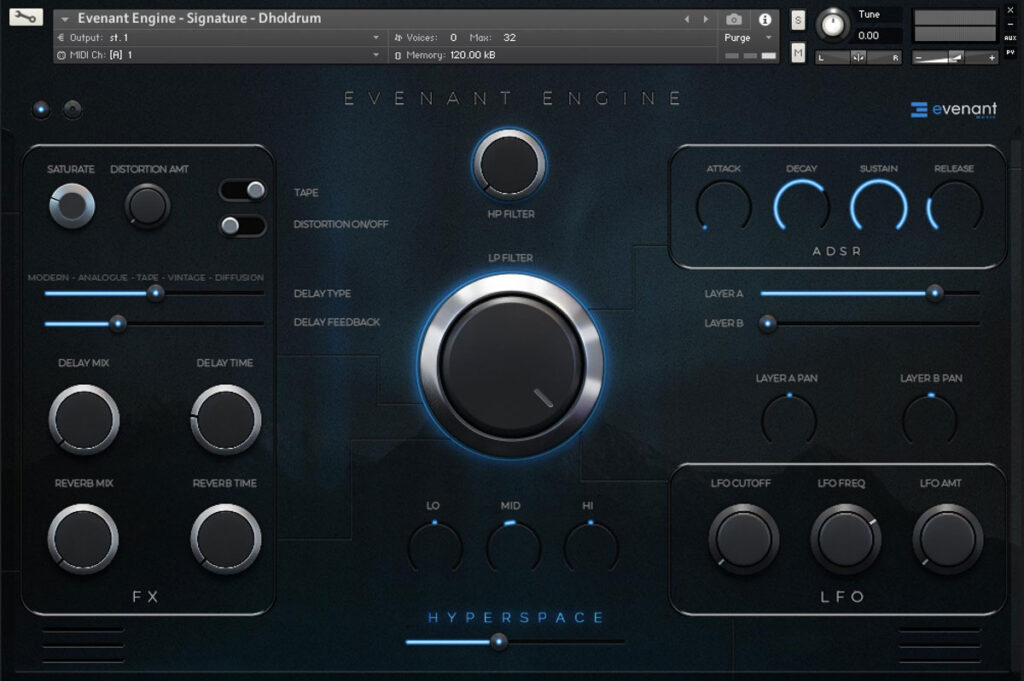
Task: Go to the next instrument preset arrow
Action: click(x=706, y=19)
